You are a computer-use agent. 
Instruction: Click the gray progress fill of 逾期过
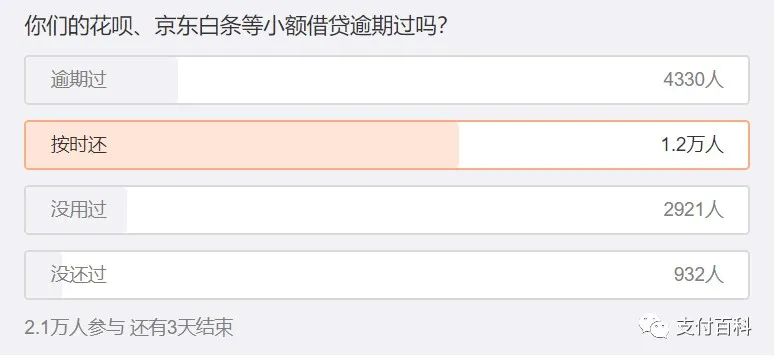[102, 80]
